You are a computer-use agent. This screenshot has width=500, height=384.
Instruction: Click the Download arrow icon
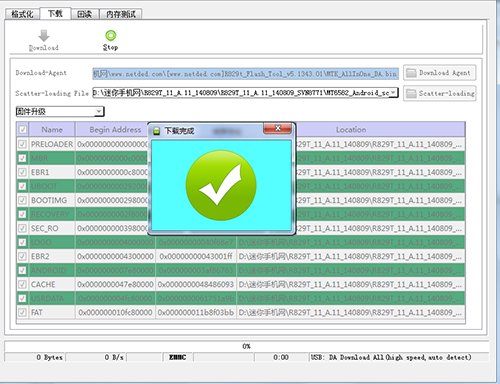tap(44, 36)
